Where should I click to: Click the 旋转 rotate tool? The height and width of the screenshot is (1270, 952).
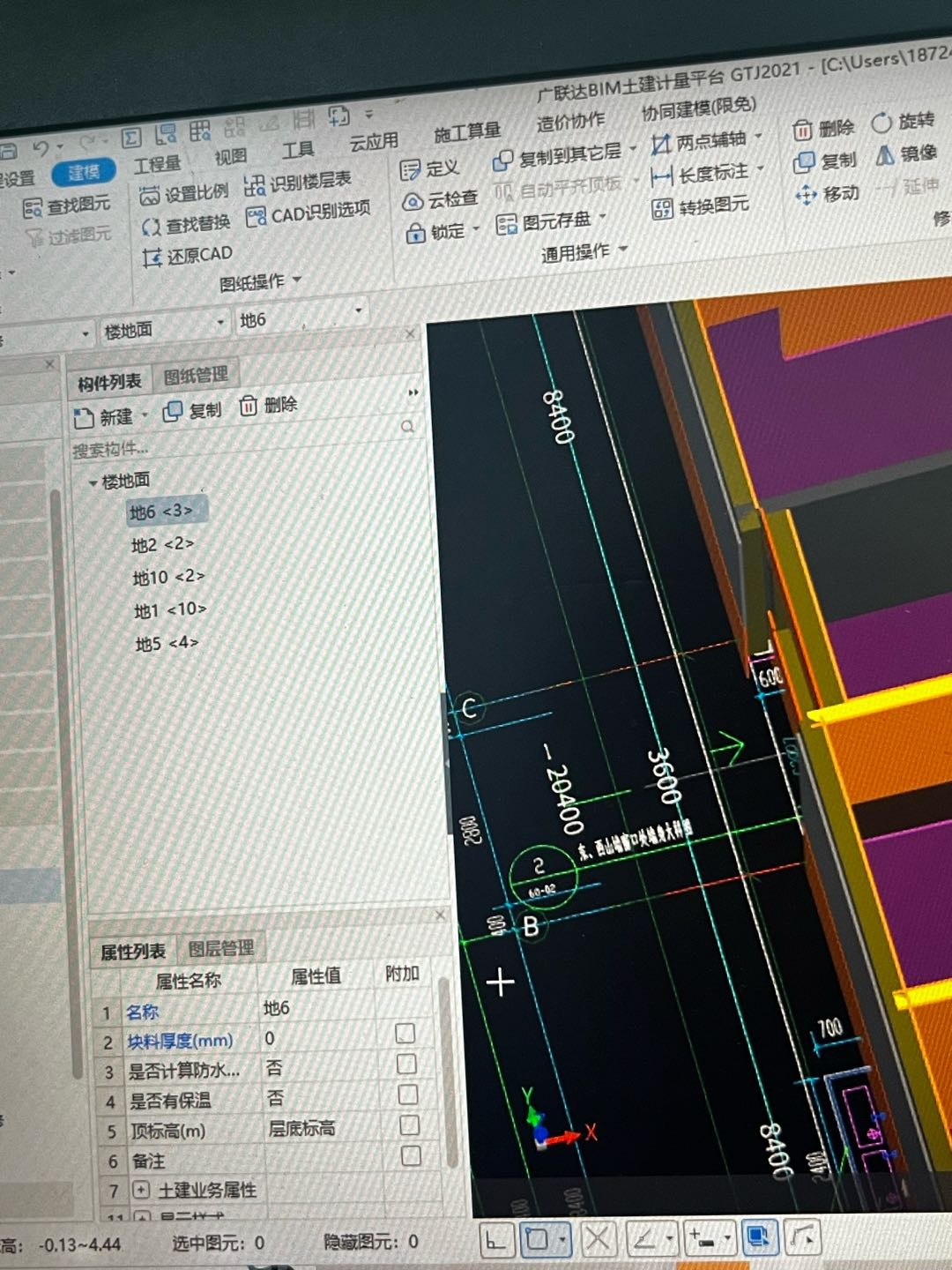coord(903,122)
